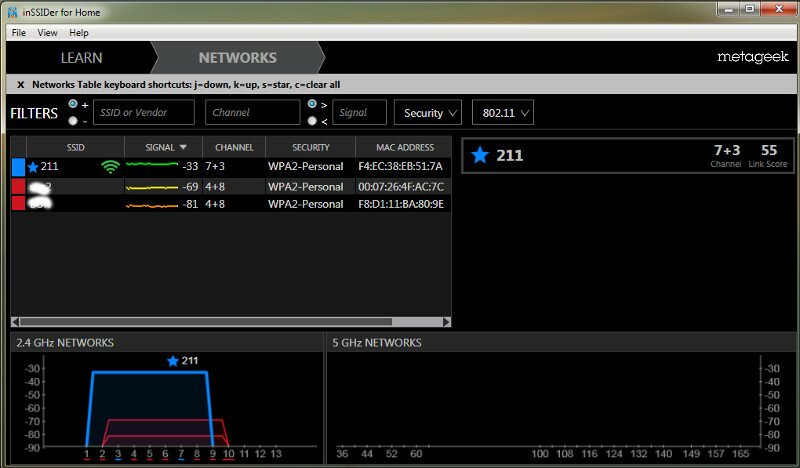Click the Signal filter field
Viewport: 800px width, 468px height.
(359, 112)
